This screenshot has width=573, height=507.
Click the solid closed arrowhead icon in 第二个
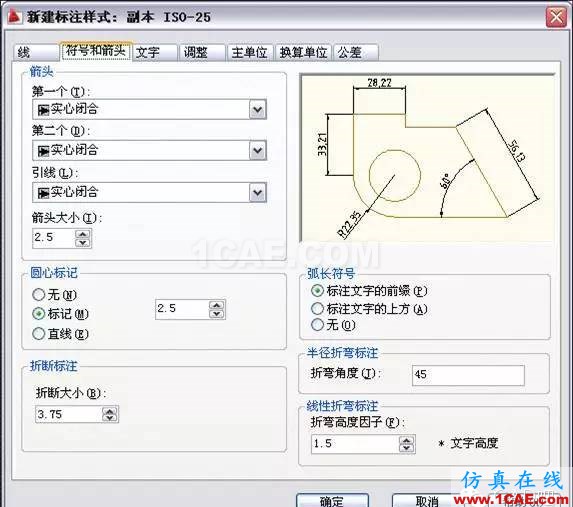click(43, 151)
